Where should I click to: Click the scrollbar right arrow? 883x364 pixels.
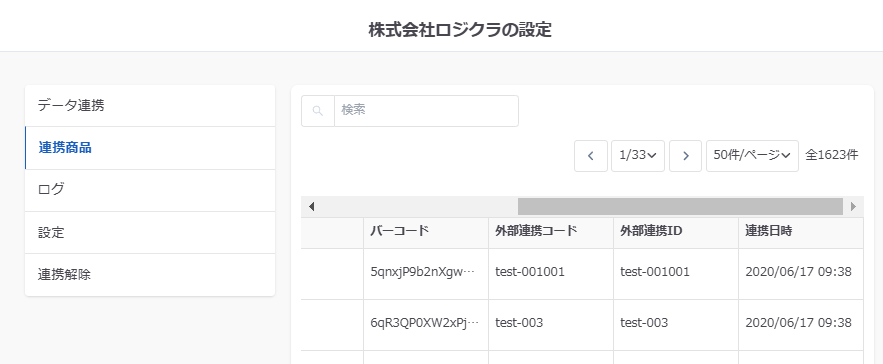coord(853,206)
